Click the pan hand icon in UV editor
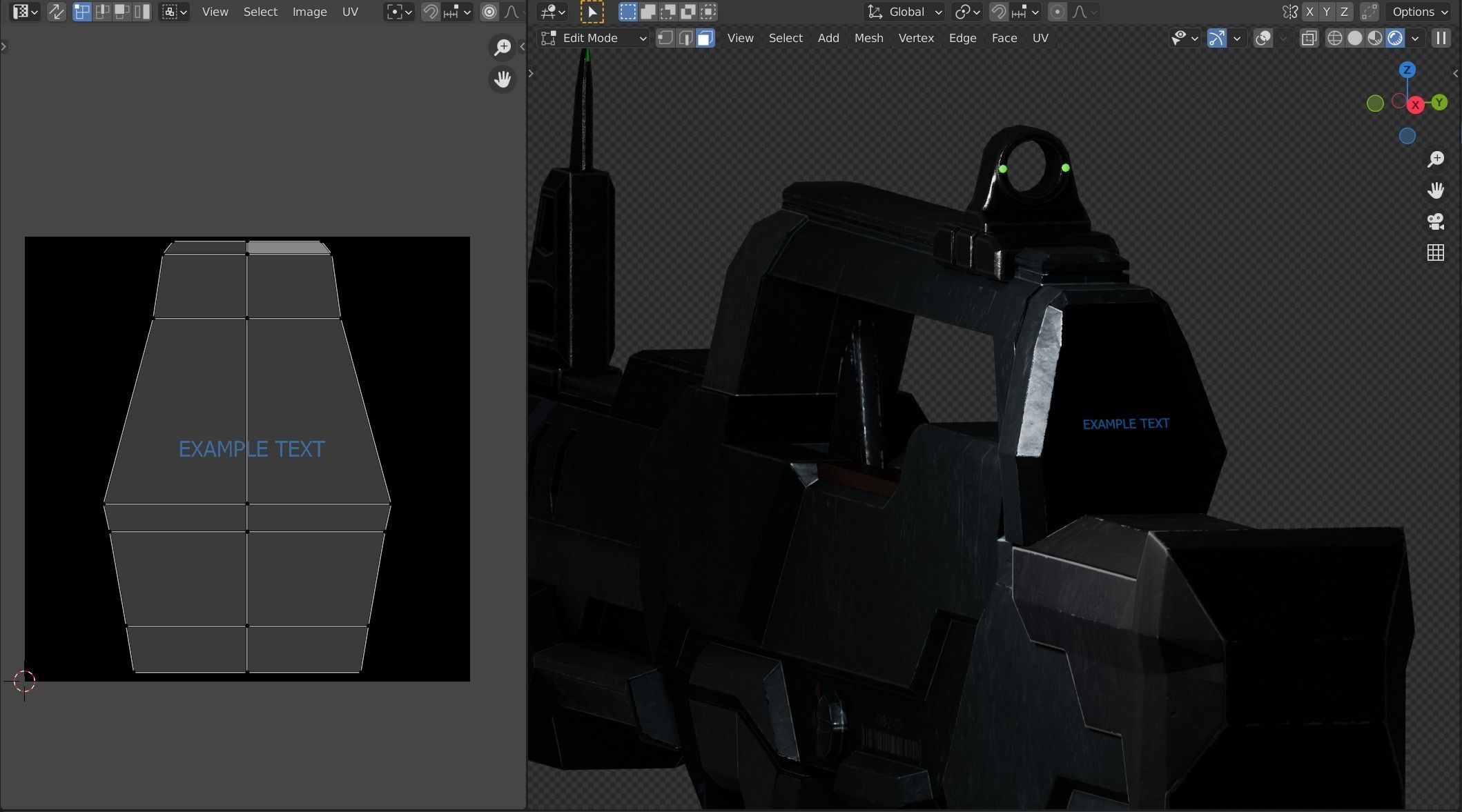 click(x=503, y=79)
